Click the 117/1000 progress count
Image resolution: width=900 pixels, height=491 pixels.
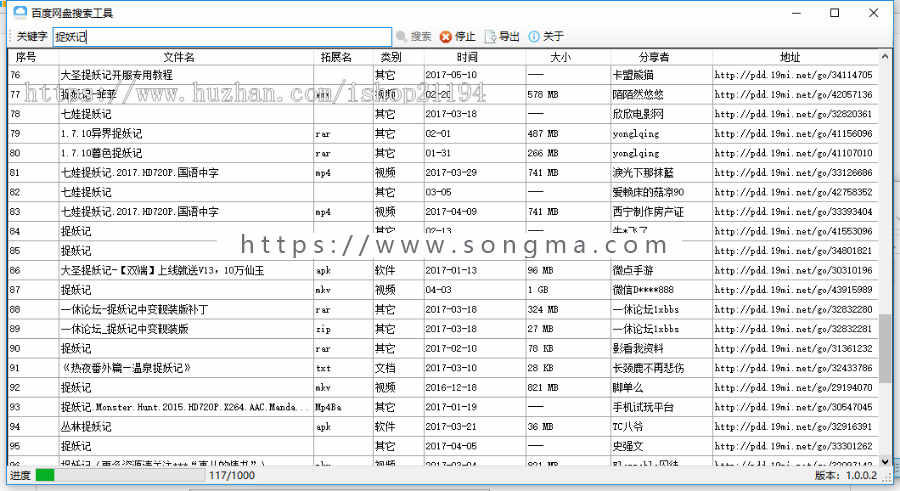[x=232, y=475]
